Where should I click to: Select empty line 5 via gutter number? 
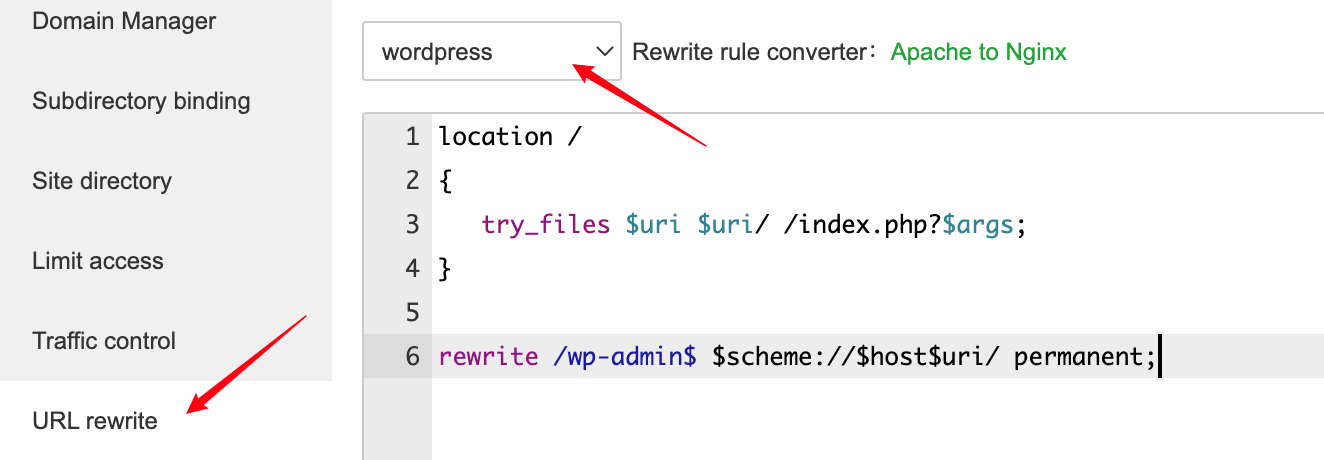pyautogui.click(x=412, y=313)
